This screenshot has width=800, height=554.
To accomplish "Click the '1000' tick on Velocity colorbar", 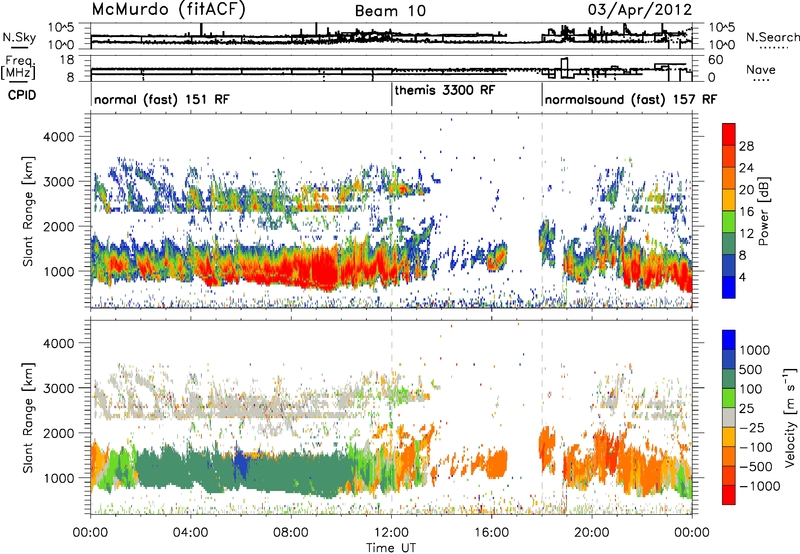I will click(755, 350).
